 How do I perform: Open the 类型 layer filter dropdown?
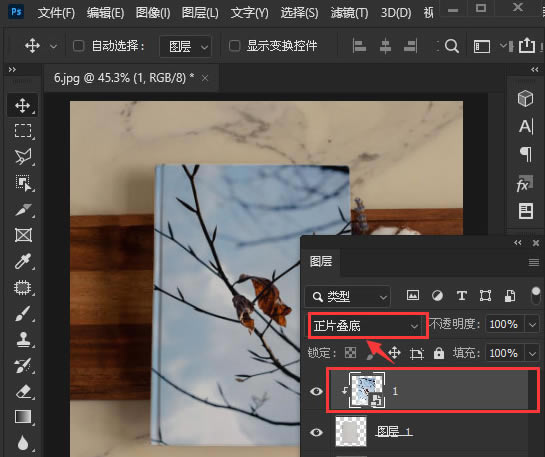[348, 297]
